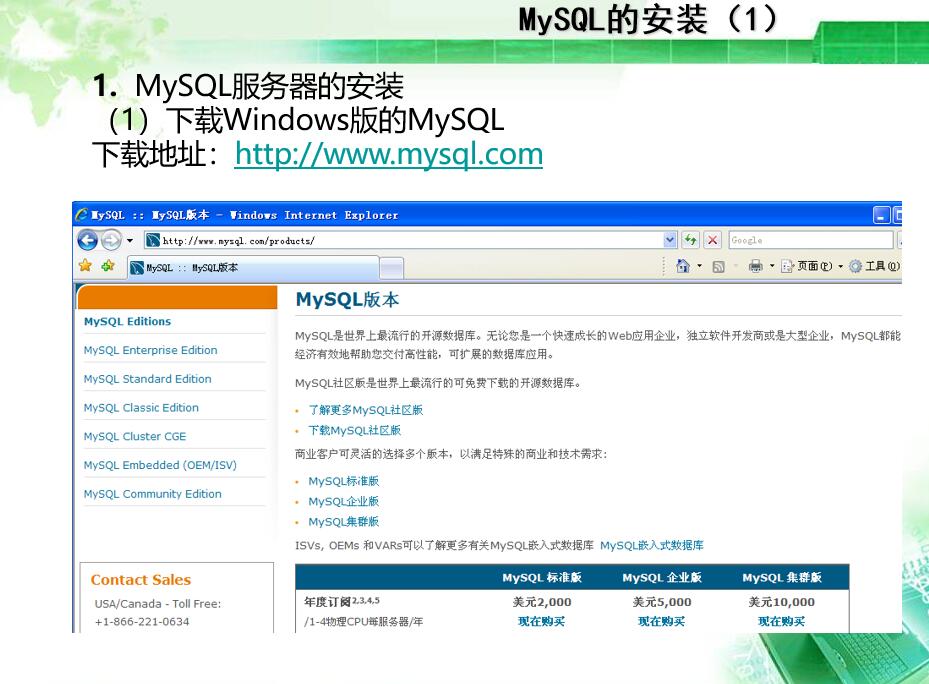
Task: Expand the 页面(P) dropdown arrow
Action: tap(840, 266)
